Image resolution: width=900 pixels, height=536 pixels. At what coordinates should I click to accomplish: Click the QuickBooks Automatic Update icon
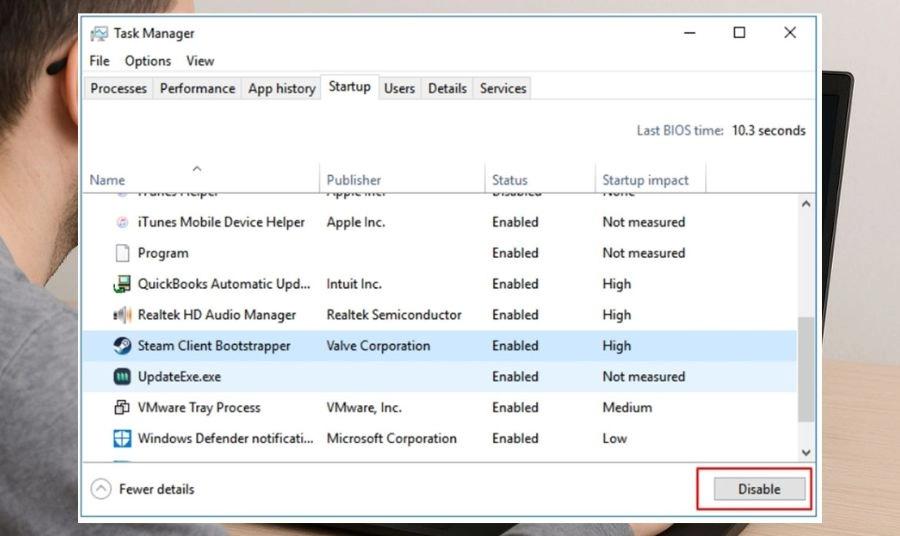click(122, 284)
